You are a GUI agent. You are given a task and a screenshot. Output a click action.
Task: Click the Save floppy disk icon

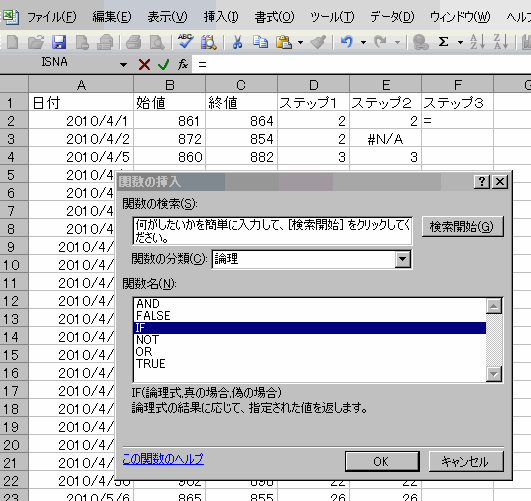(59, 42)
